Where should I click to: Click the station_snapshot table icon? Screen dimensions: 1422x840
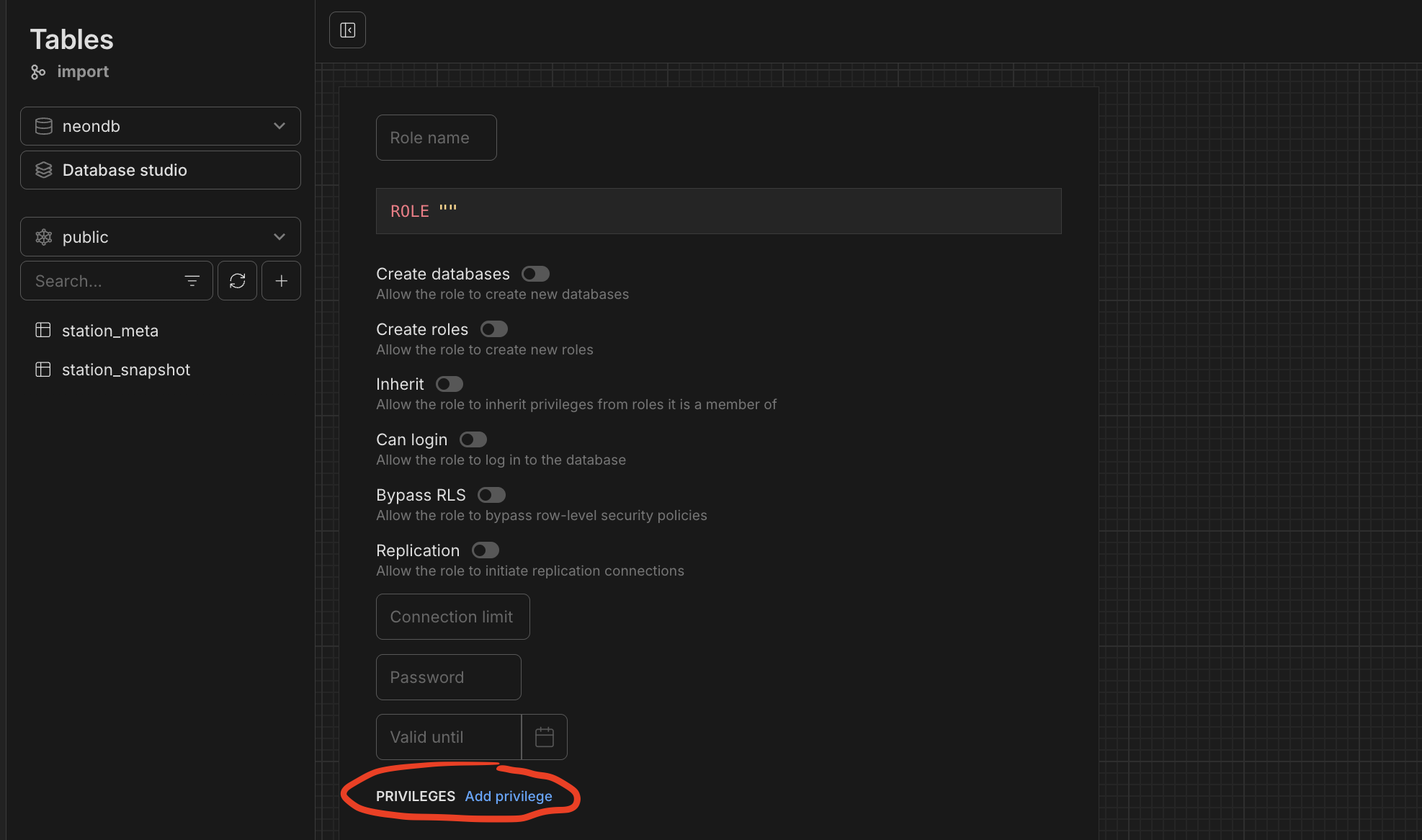click(x=43, y=370)
